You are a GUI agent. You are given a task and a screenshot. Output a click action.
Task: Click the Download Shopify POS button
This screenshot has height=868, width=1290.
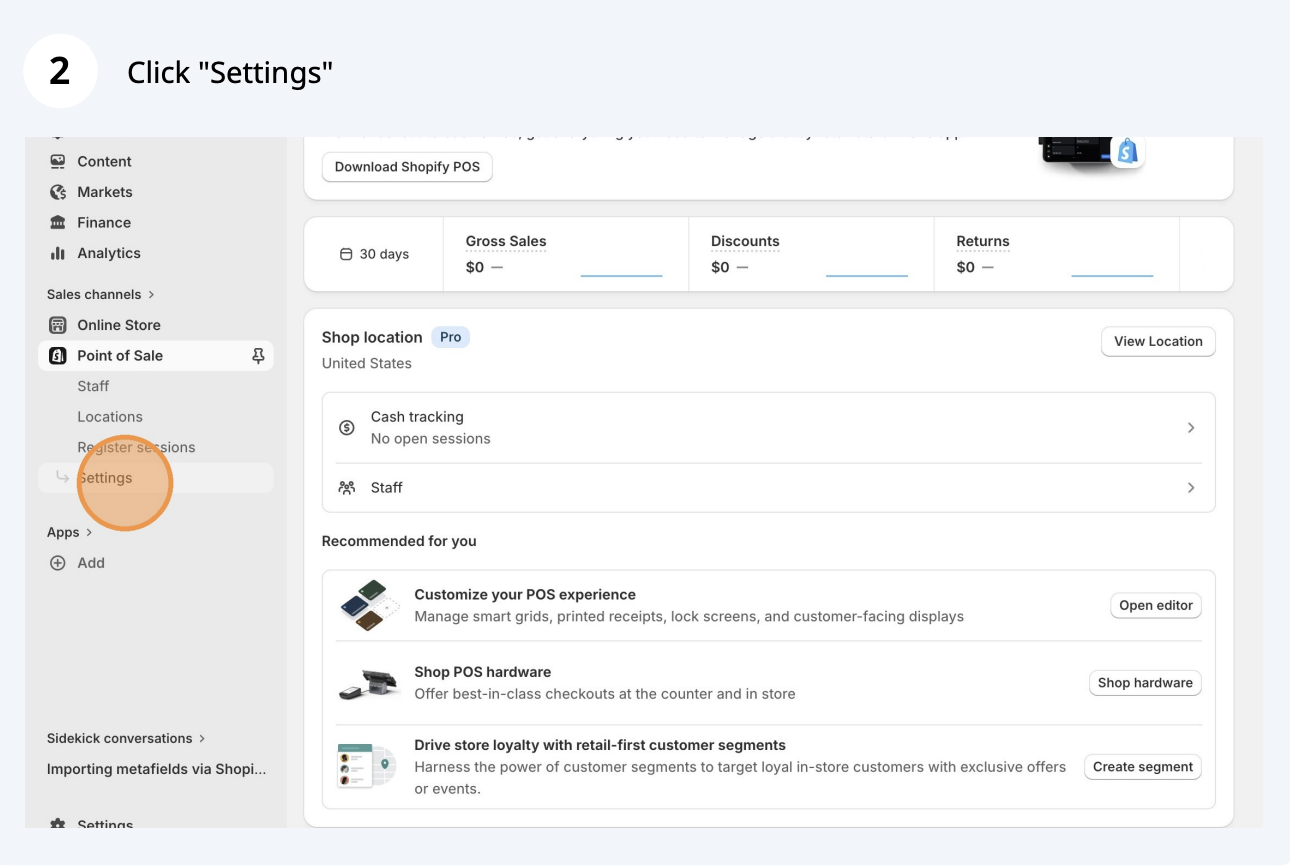[407, 167]
